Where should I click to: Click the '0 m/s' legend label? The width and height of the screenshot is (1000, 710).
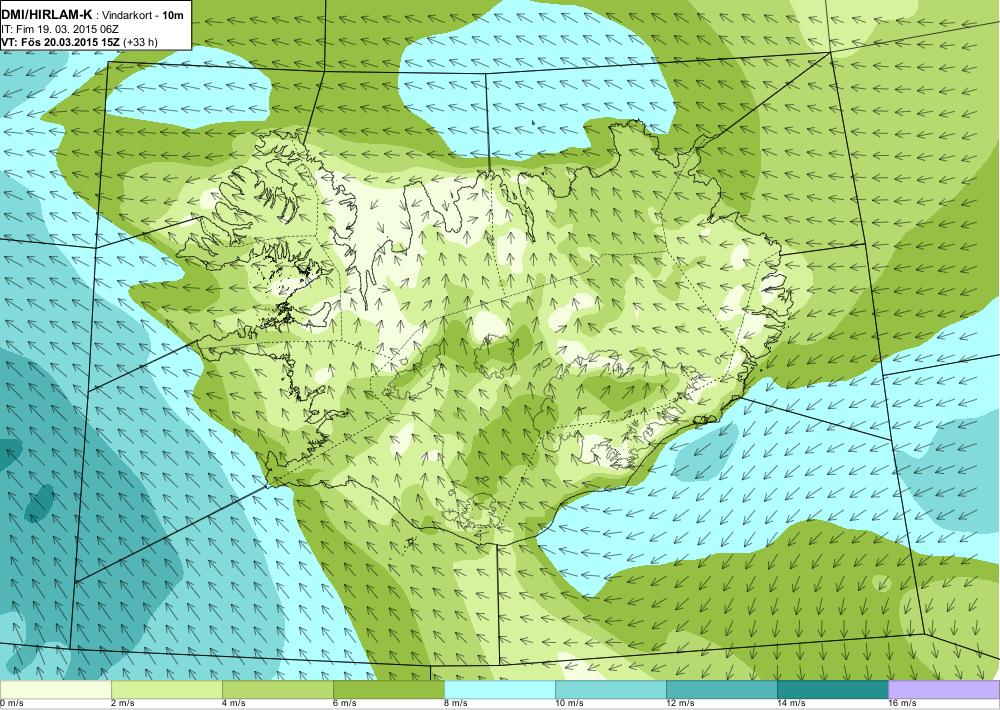pos(12,704)
